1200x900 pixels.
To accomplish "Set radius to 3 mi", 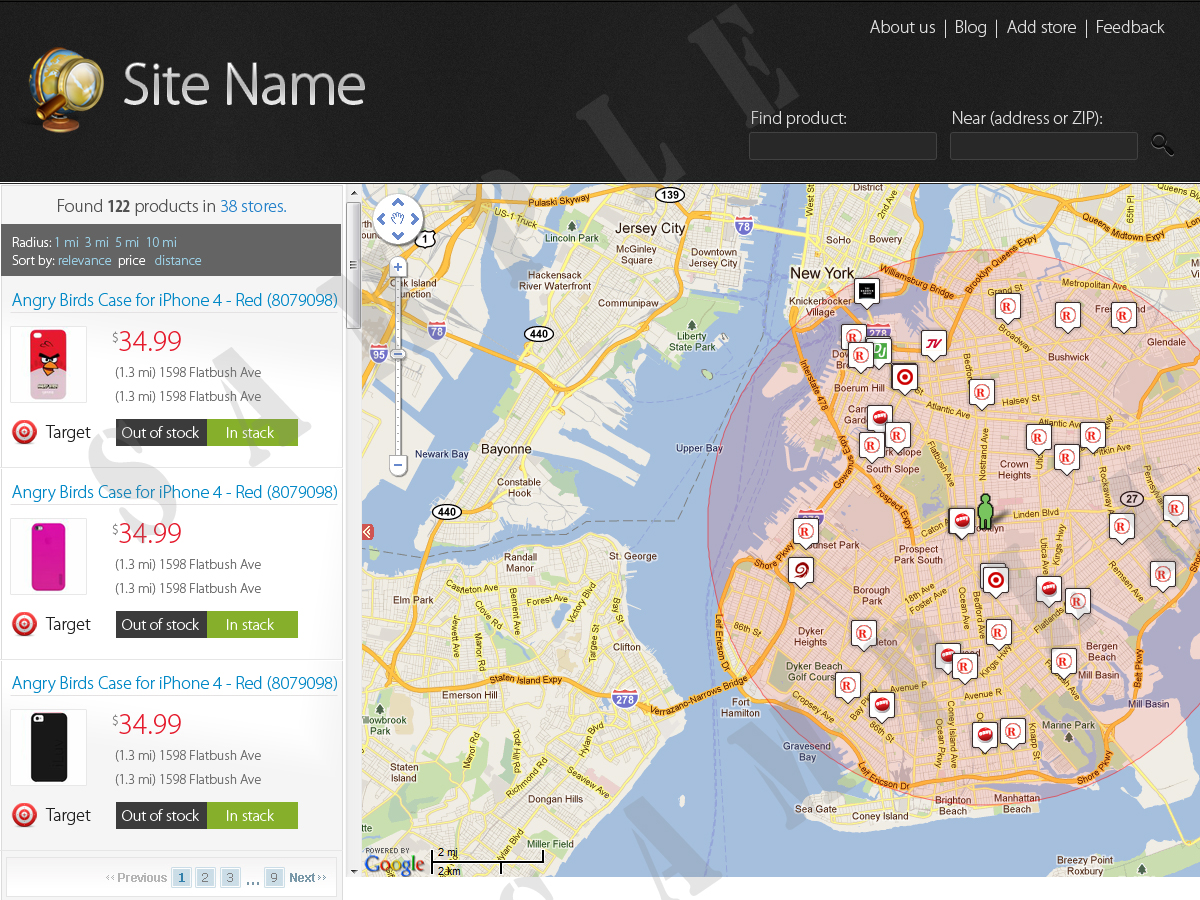I will pos(96,242).
